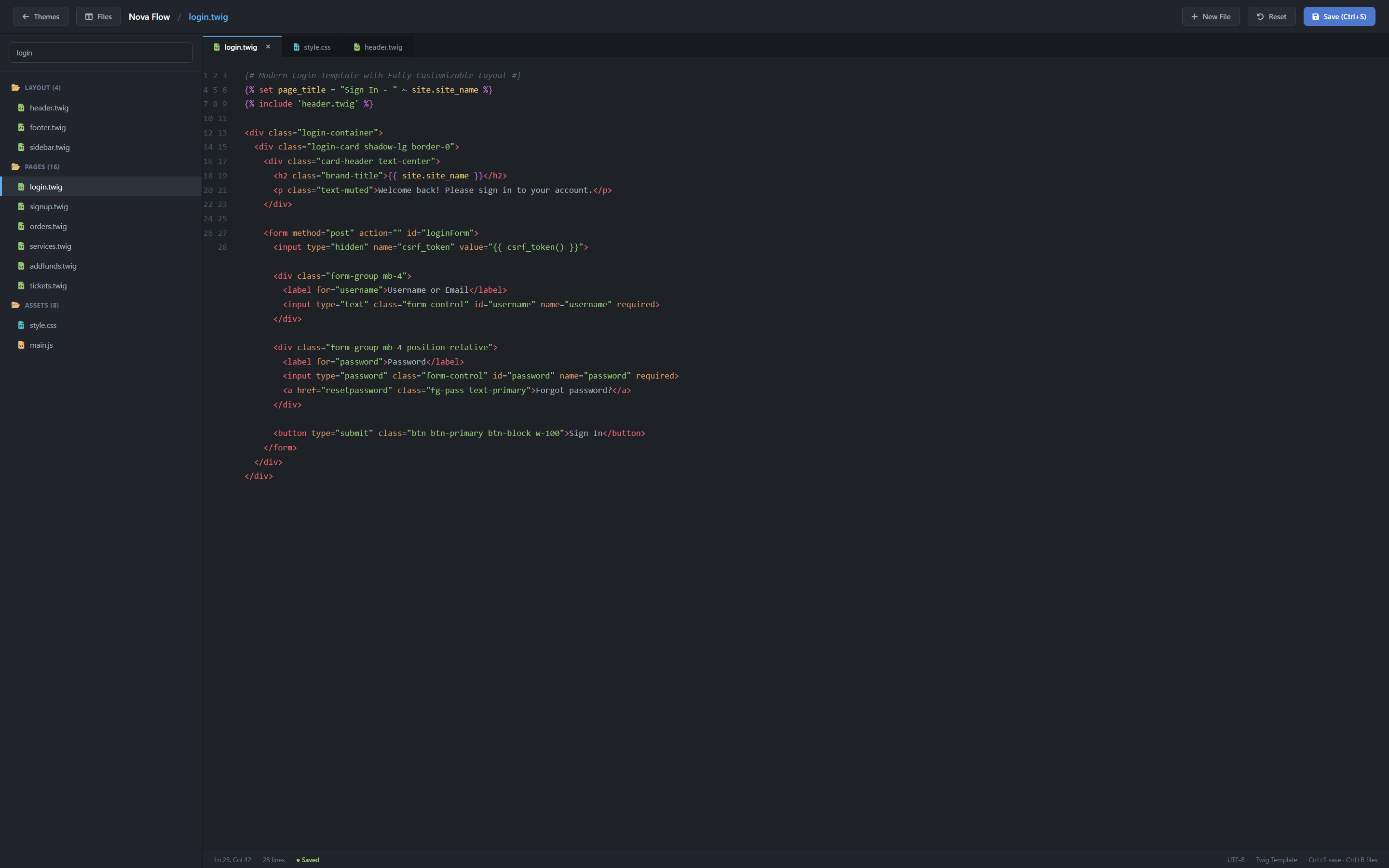
Task: Switch to the header.twig editor tab
Action: 378,47
